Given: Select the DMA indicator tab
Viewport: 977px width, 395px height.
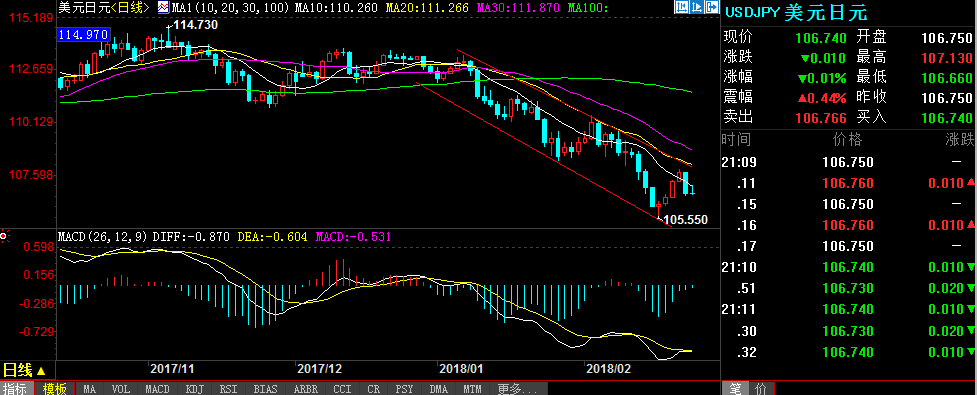Looking at the screenshot, I should [439, 389].
